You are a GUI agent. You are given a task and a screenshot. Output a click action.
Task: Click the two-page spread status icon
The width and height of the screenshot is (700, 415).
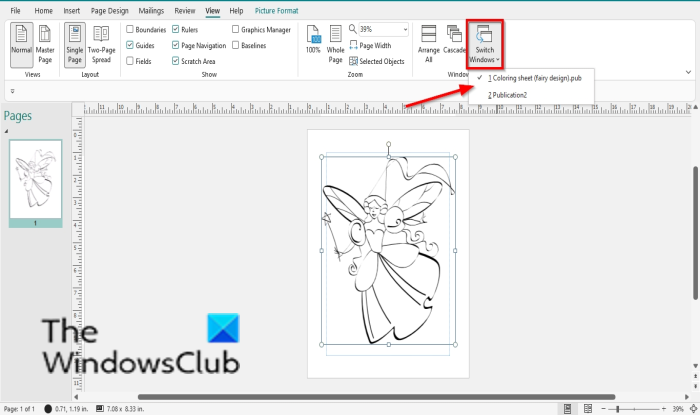point(588,409)
